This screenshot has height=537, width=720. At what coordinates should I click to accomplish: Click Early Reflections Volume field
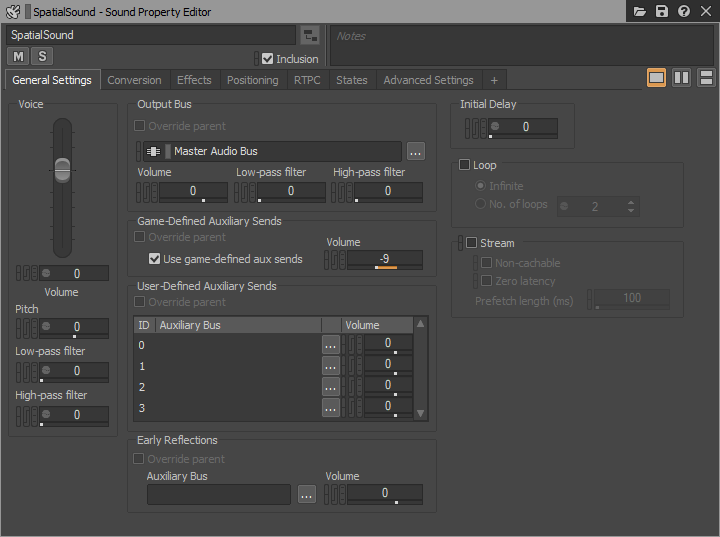pos(385,494)
